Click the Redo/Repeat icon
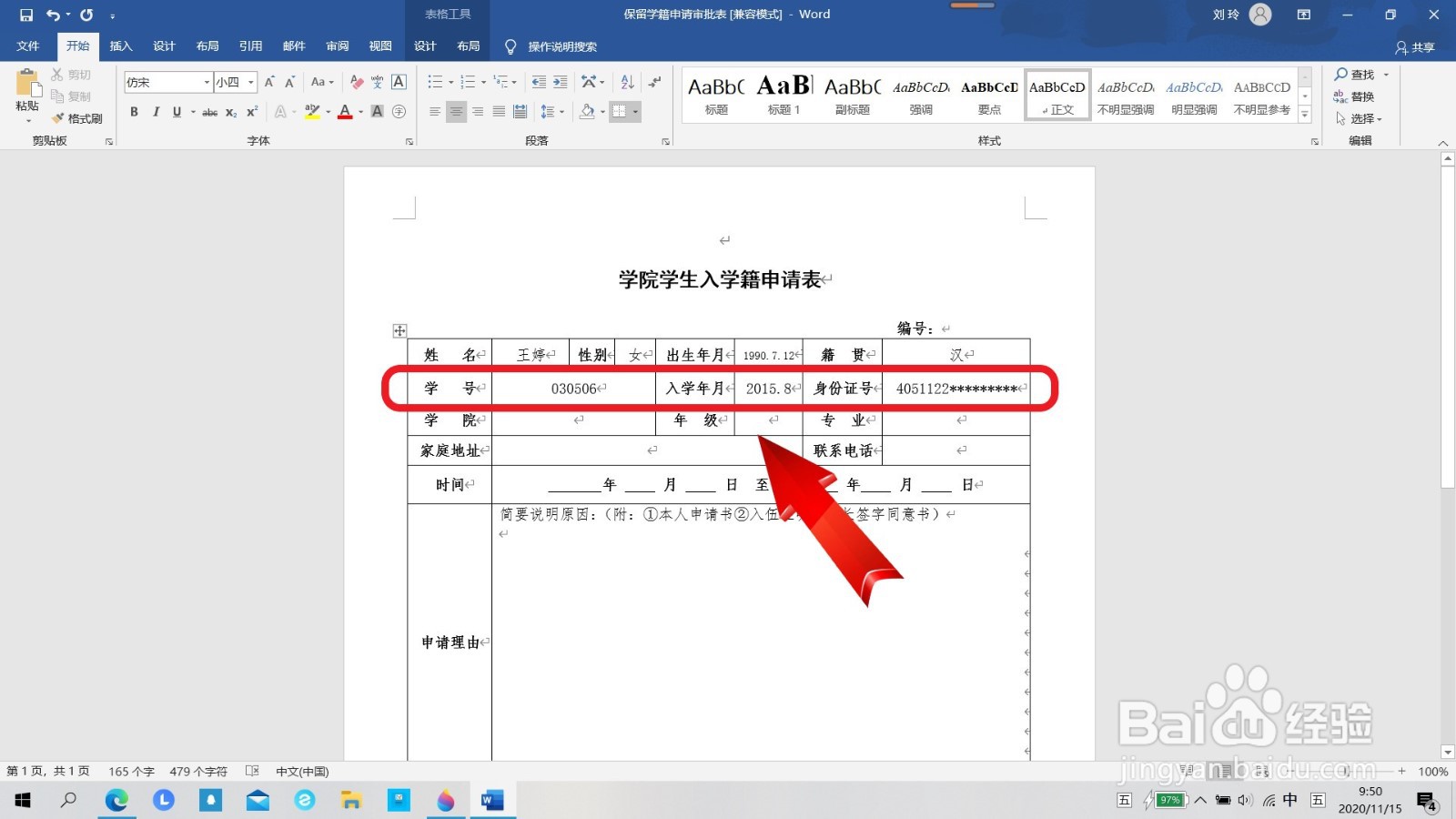The height and width of the screenshot is (819, 1456). click(x=86, y=15)
